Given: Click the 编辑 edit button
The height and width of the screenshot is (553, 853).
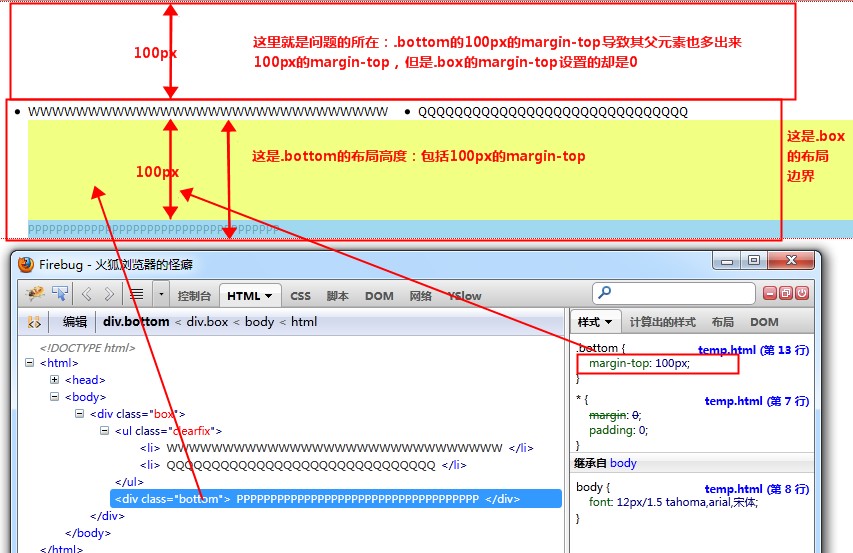Looking at the screenshot, I should click(75, 322).
